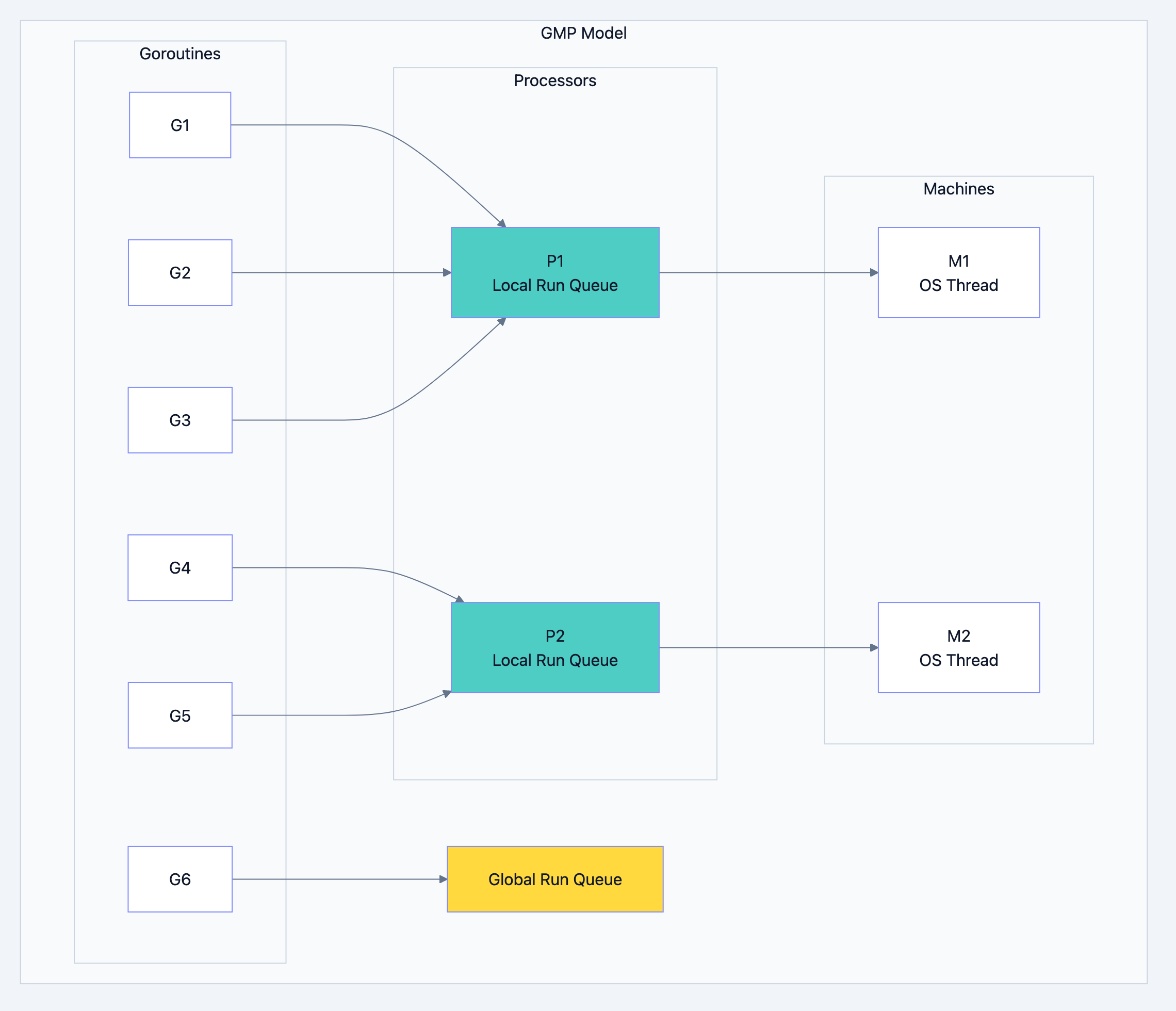The image size is (1176, 1011).
Task: Select the G3 goroutine node
Action: coord(181,420)
